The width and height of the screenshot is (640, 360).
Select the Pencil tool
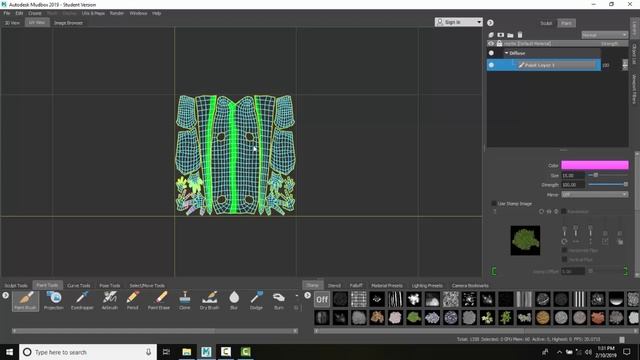tap(133, 301)
